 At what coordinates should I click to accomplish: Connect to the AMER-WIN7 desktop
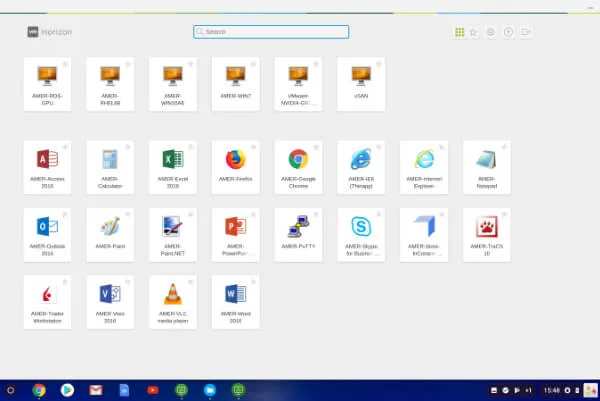click(236, 84)
